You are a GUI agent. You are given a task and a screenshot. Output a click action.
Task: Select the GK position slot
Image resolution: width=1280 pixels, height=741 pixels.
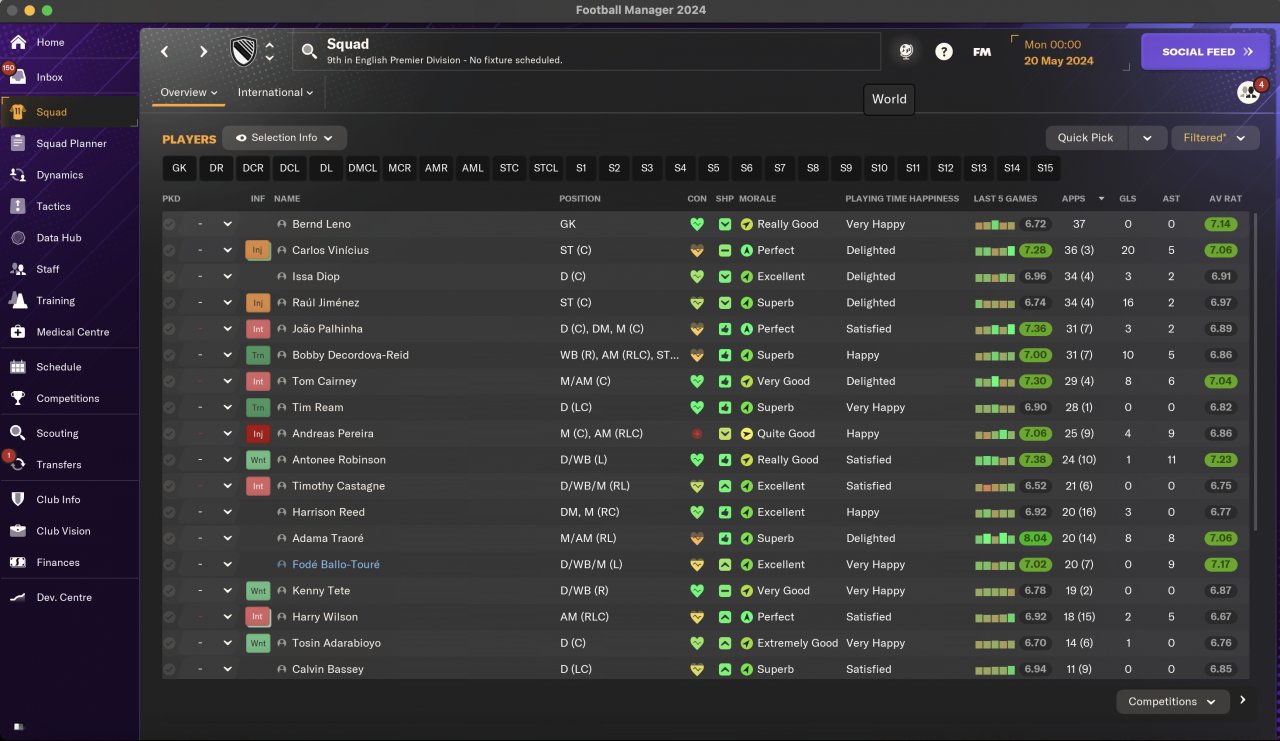[179, 168]
